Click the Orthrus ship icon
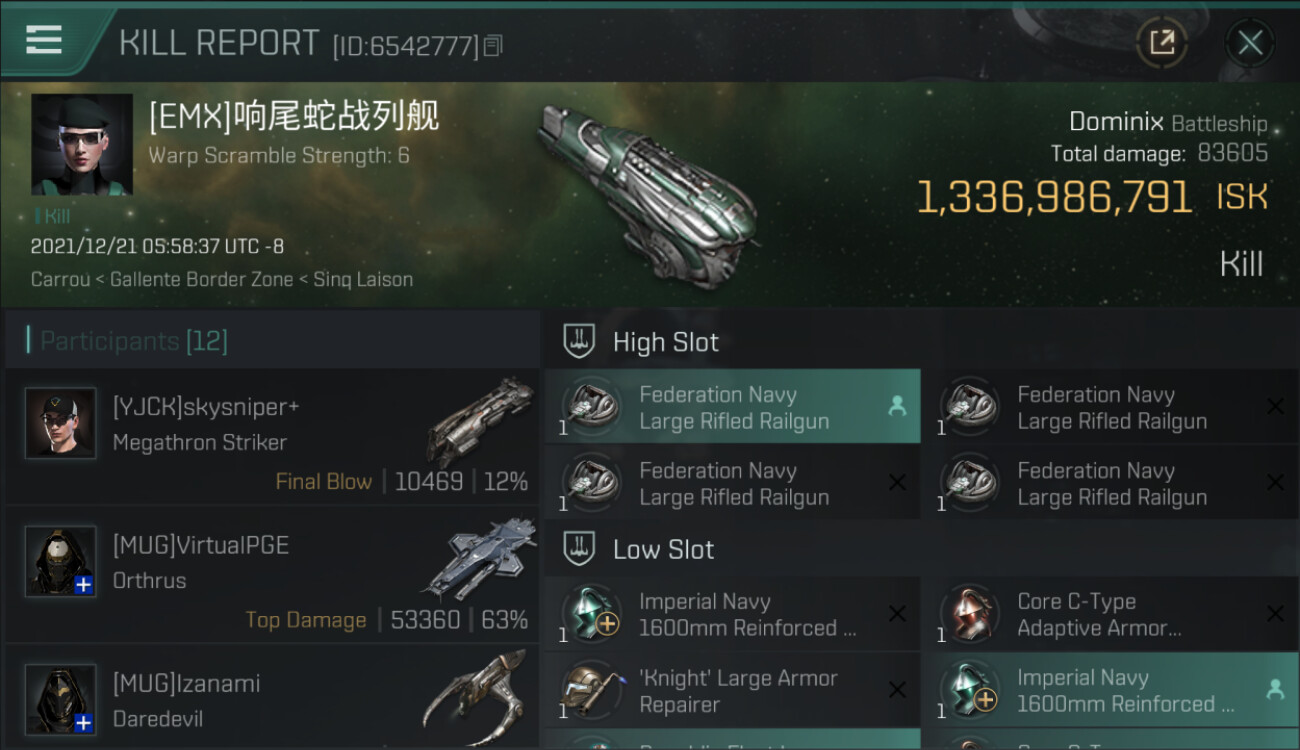This screenshot has height=750, width=1300. point(480,558)
